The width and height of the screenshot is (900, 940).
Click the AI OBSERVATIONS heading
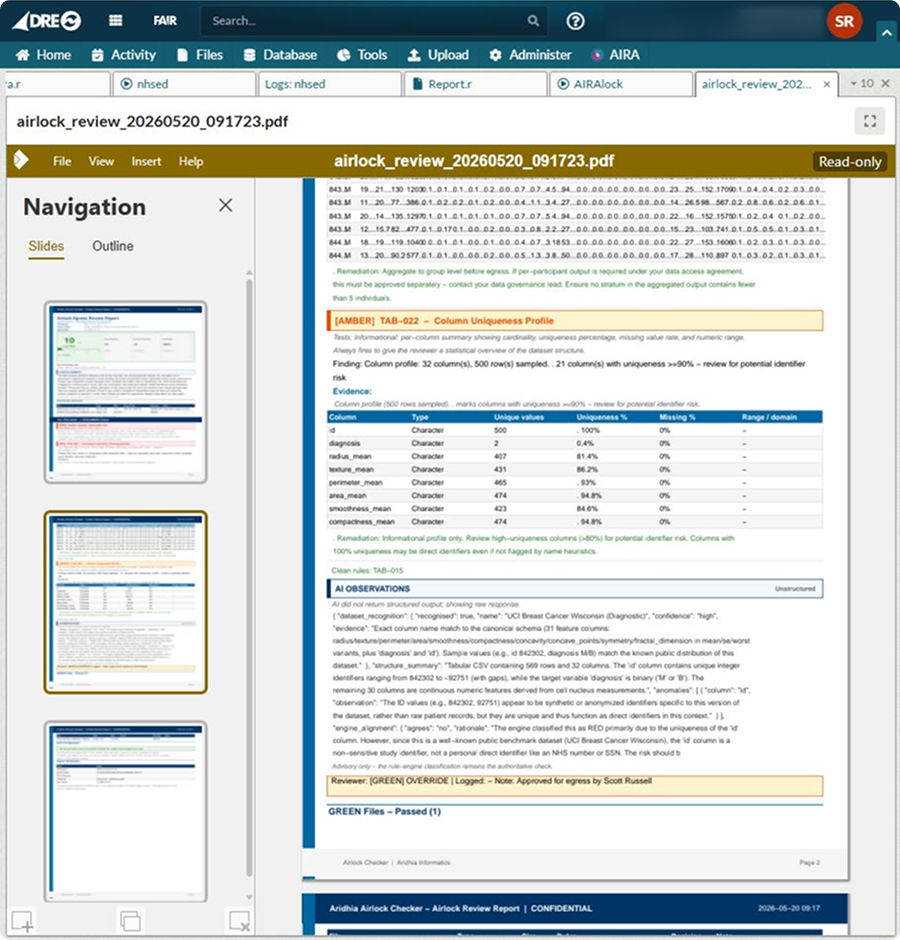575,589
